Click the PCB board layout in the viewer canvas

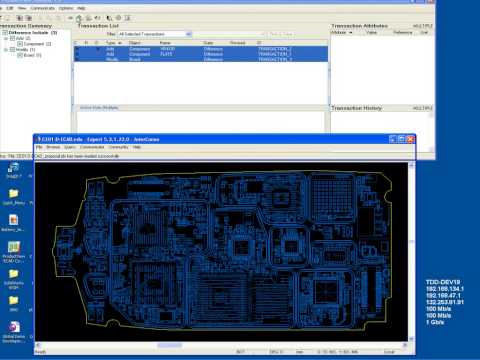(x=223, y=250)
